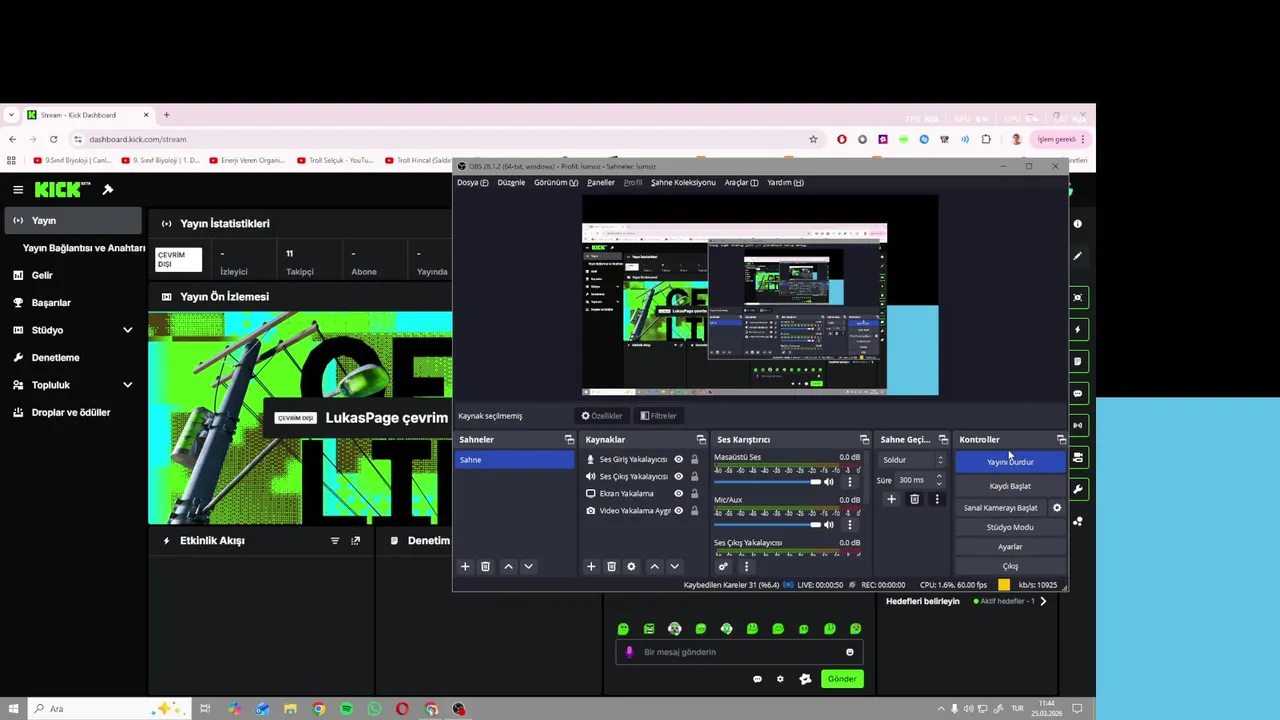Image resolution: width=1280 pixels, height=720 pixels.
Task: Move source up in Kaynaklar panel
Action: click(x=654, y=567)
